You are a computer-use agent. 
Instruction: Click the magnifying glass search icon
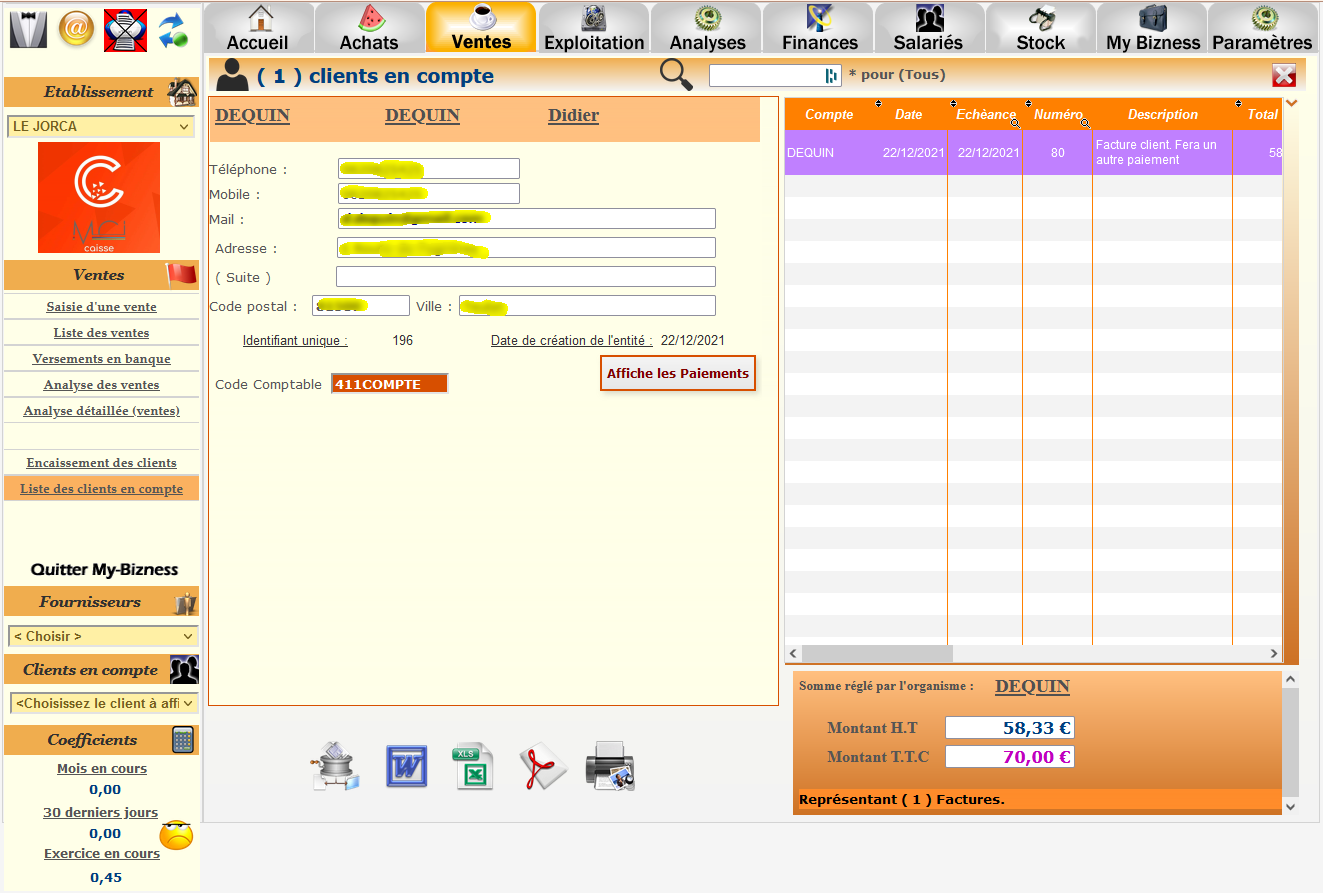point(676,75)
